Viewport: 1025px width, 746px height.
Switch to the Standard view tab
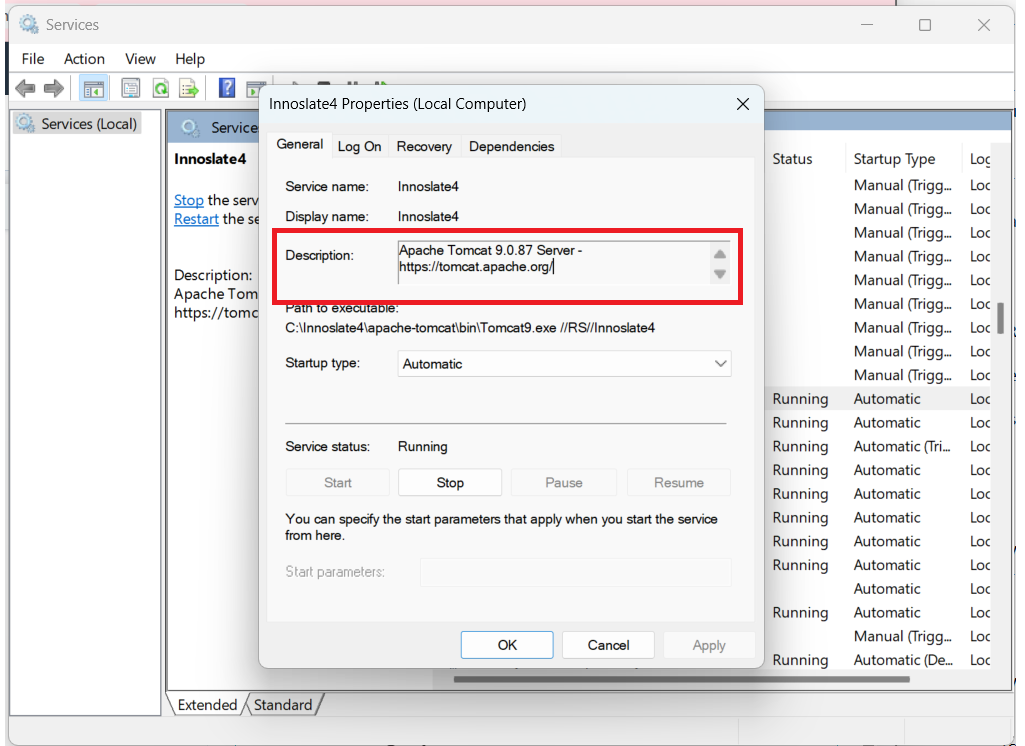pos(283,704)
